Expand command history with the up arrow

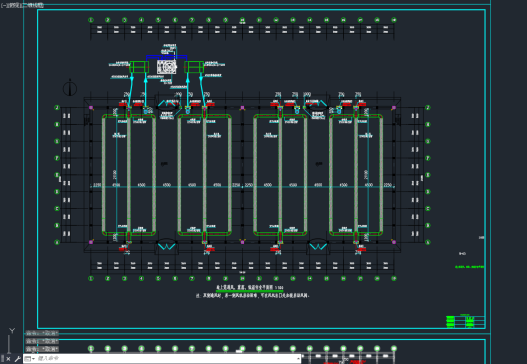298,359
